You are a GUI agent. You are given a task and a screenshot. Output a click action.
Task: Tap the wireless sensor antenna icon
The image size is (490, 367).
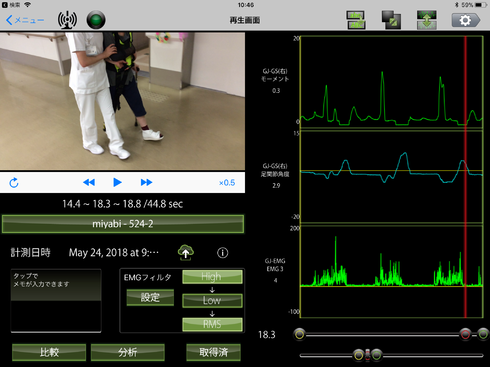click(x=67, y=20)
